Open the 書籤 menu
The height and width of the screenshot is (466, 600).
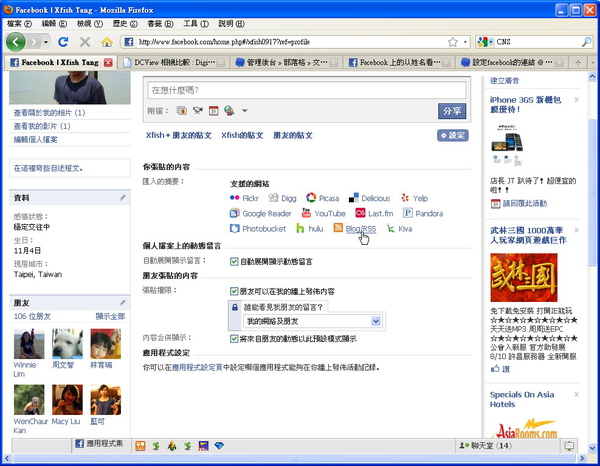[160, 24]
